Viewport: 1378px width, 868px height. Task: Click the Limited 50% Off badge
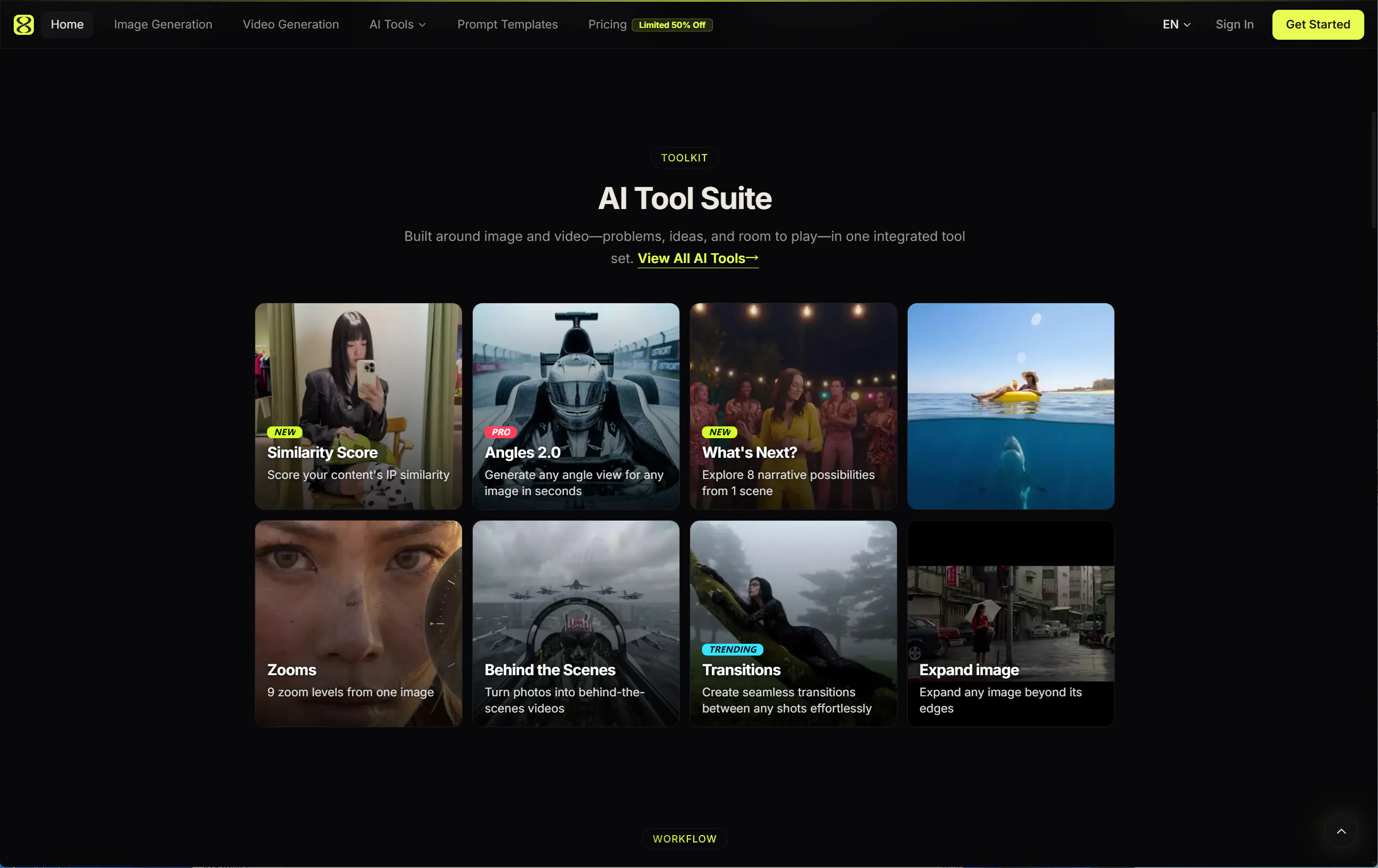coord(672,25)
